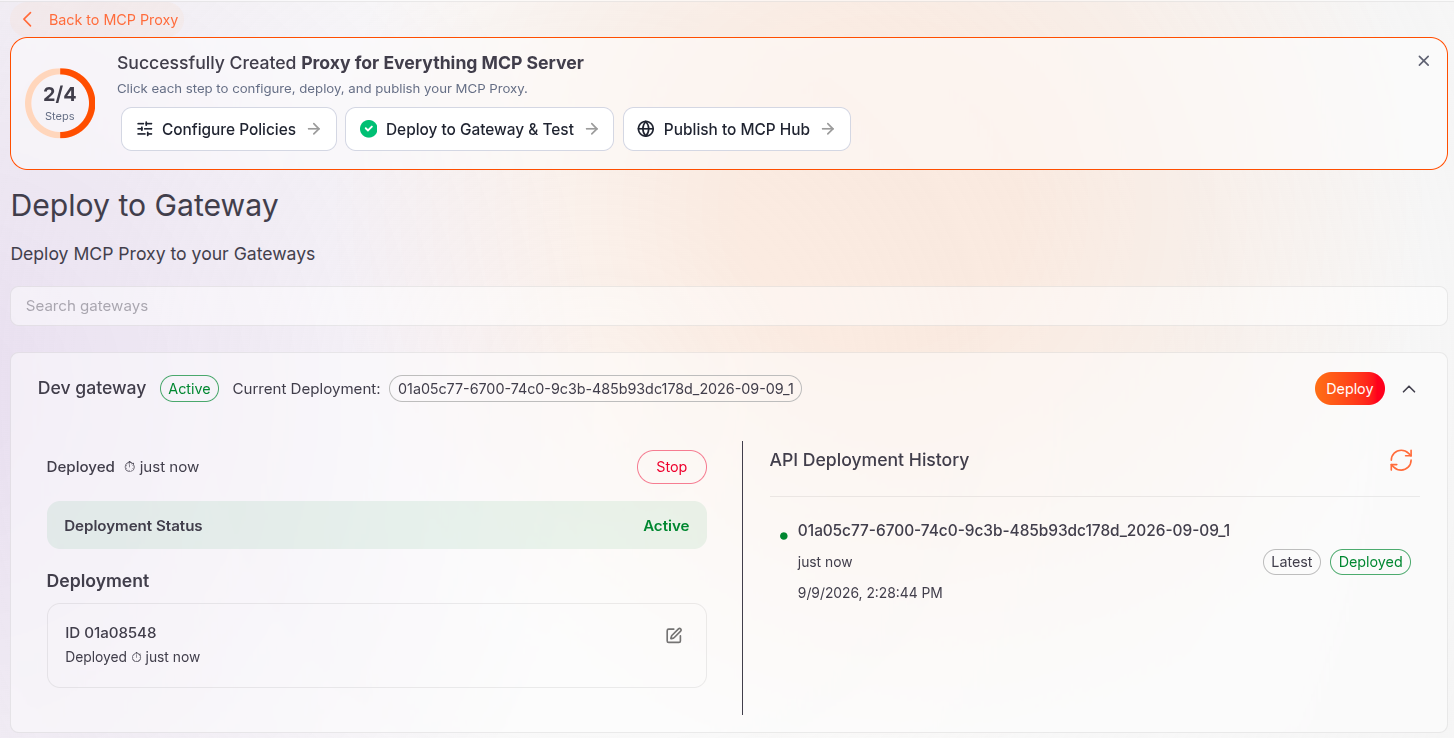Collapse the Dev gateway panel
The width and height of the screenshot is (1454, 738).
[1409, 389]
